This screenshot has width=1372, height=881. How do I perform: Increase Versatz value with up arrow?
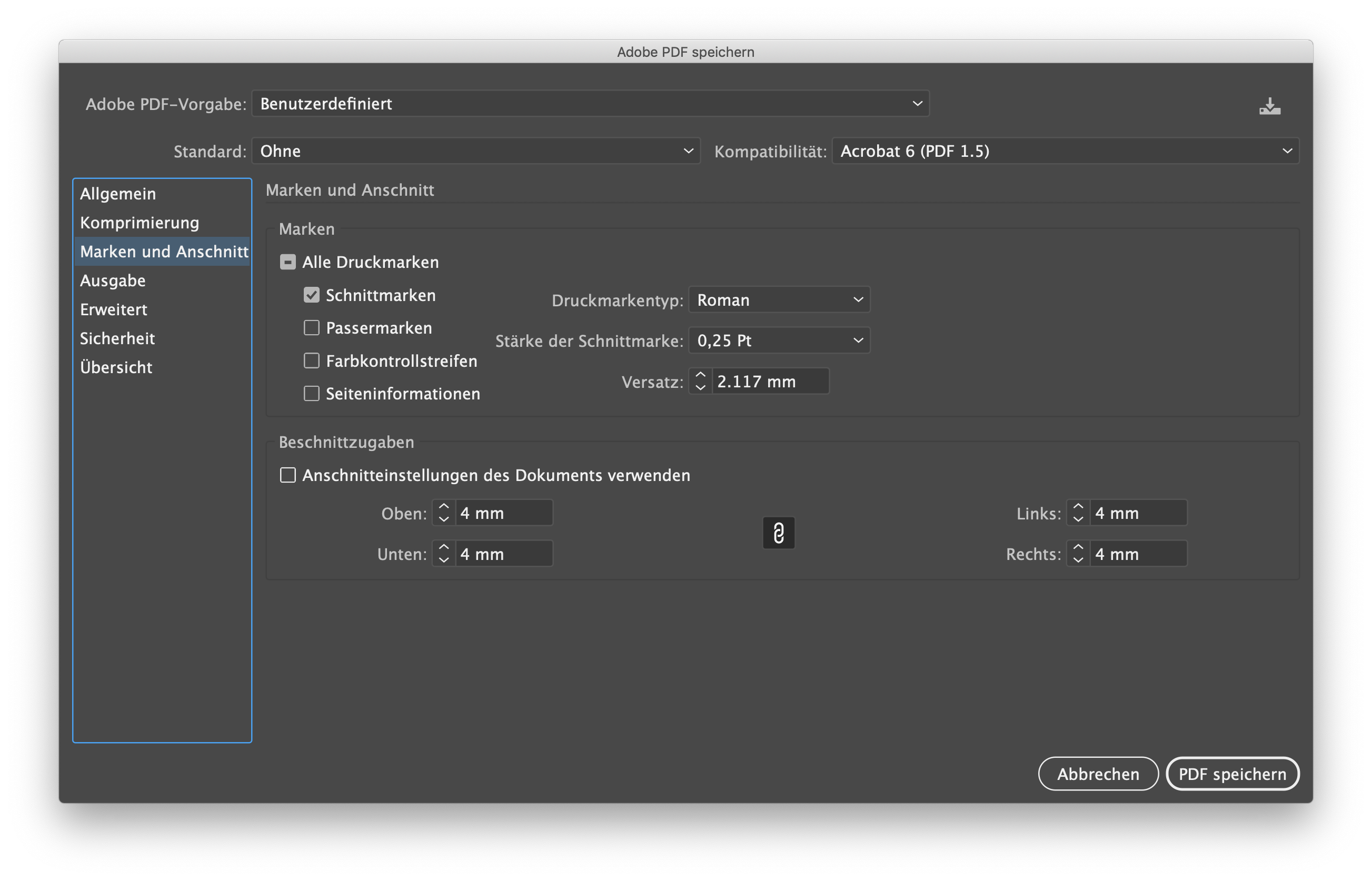[700, 375]
